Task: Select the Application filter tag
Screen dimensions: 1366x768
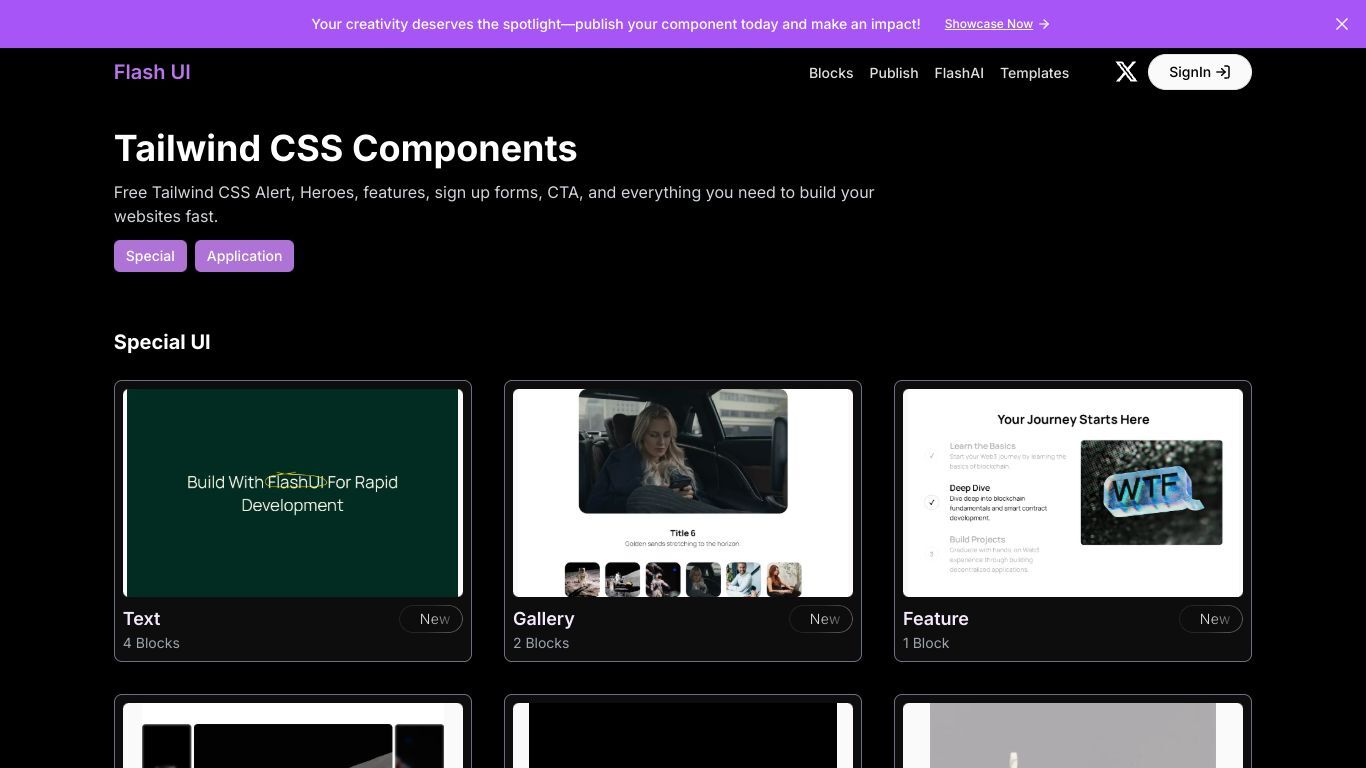Action: click(244, 256)
